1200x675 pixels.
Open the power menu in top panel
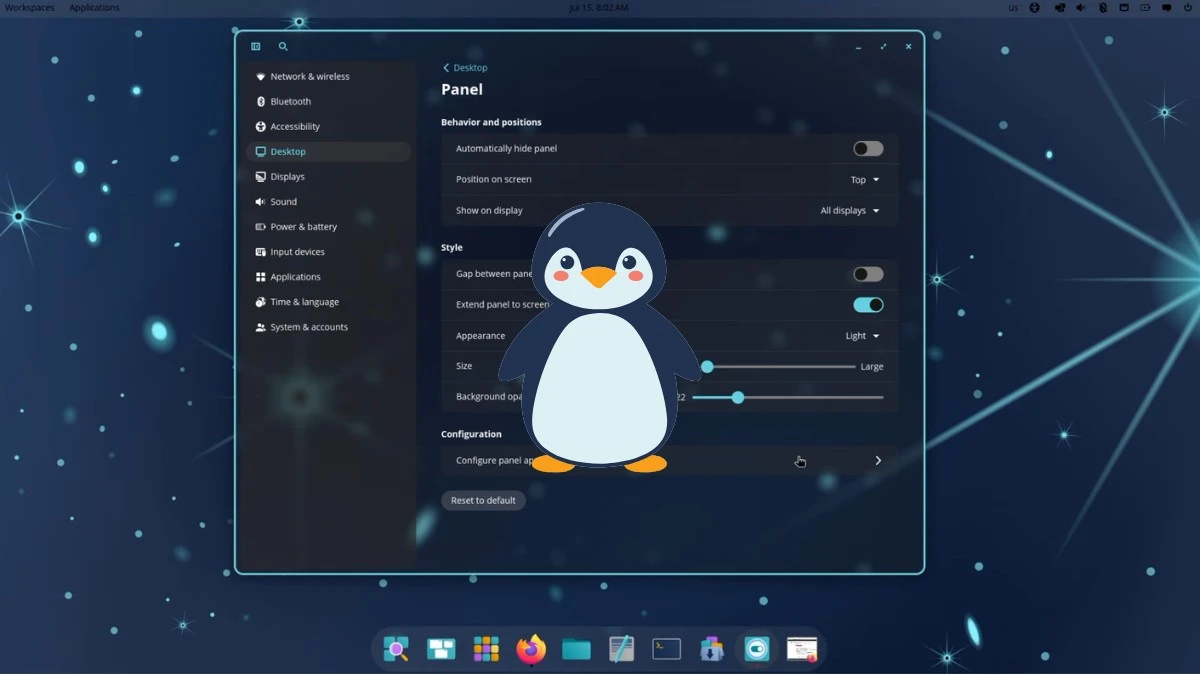1189,7
